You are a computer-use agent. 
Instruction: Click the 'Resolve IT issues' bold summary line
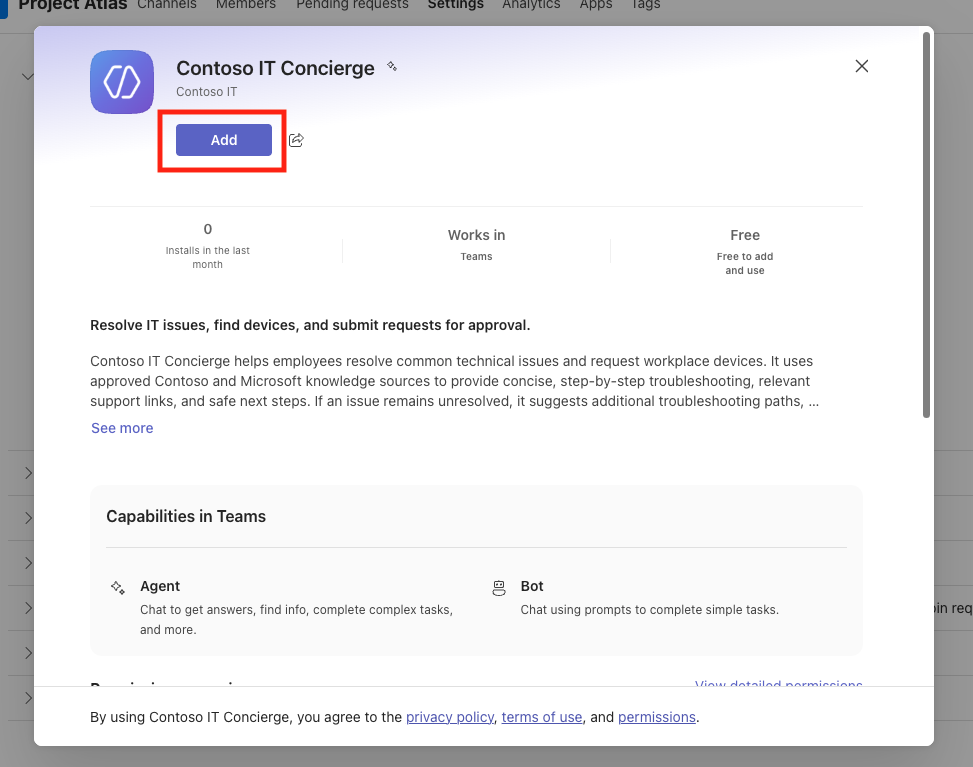(x=310, y=325)
